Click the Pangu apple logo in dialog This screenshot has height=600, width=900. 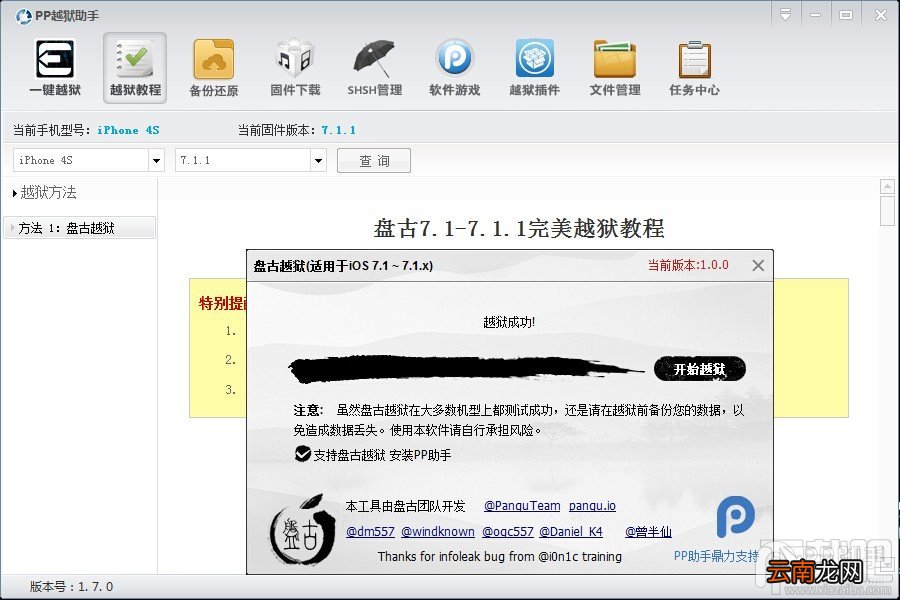pos(303,530)
